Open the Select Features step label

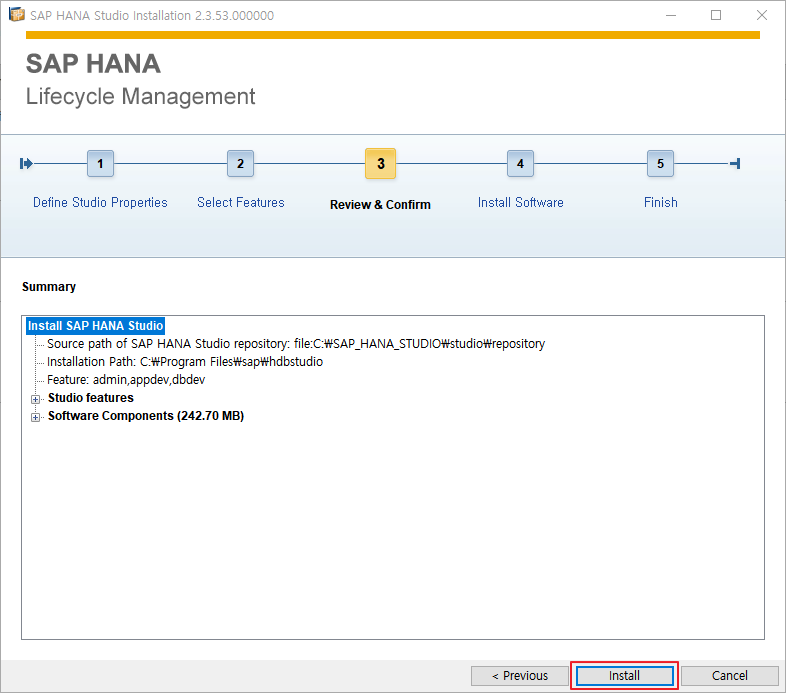241,203
